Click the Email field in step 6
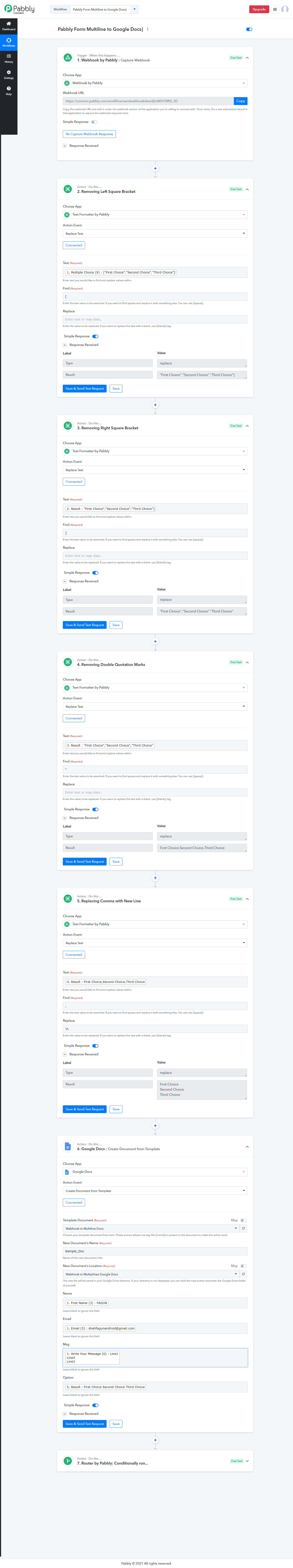The width and height of the screenshot is (293, 1568). coord(155,1328)
